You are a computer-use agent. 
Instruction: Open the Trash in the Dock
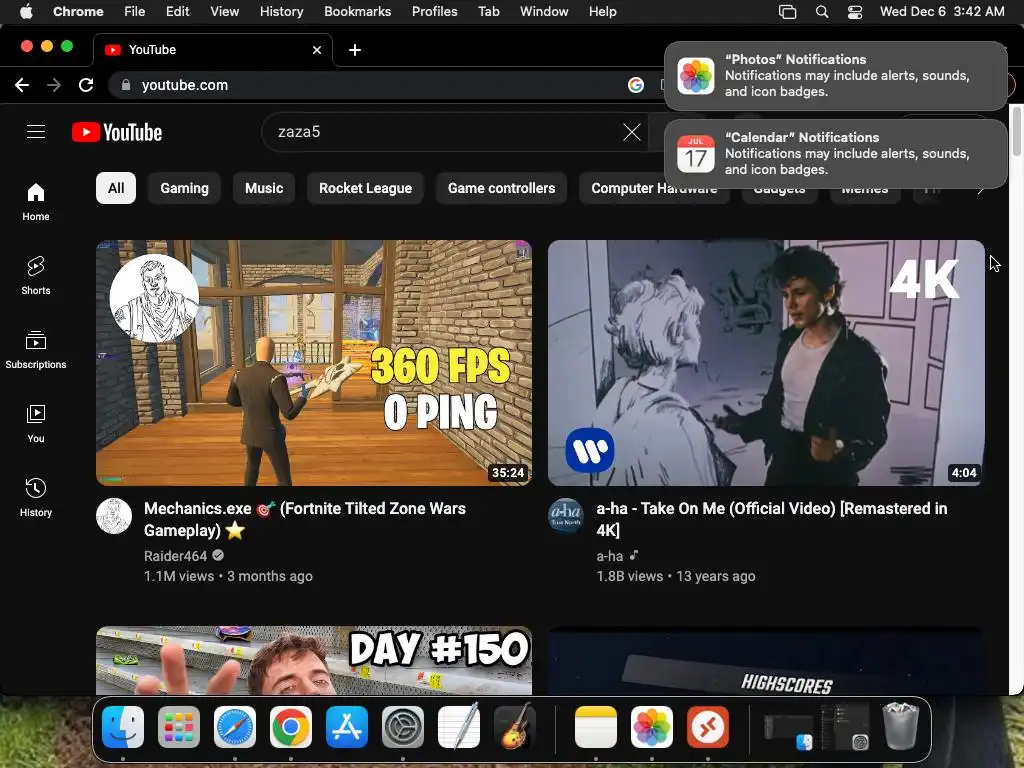click(901, 726)
